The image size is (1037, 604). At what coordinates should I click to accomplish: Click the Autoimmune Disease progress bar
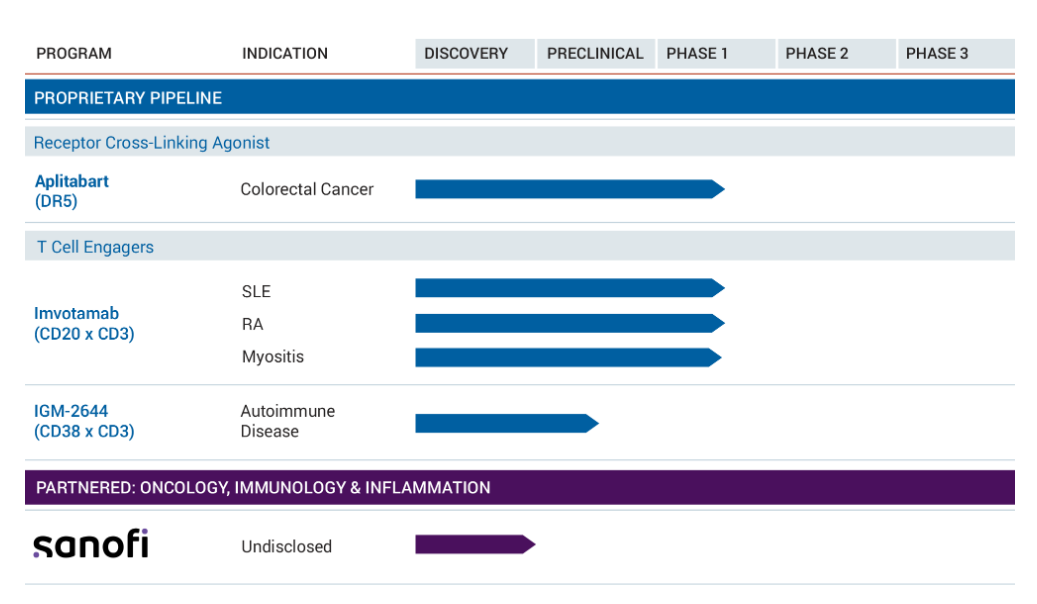[505, 423]
